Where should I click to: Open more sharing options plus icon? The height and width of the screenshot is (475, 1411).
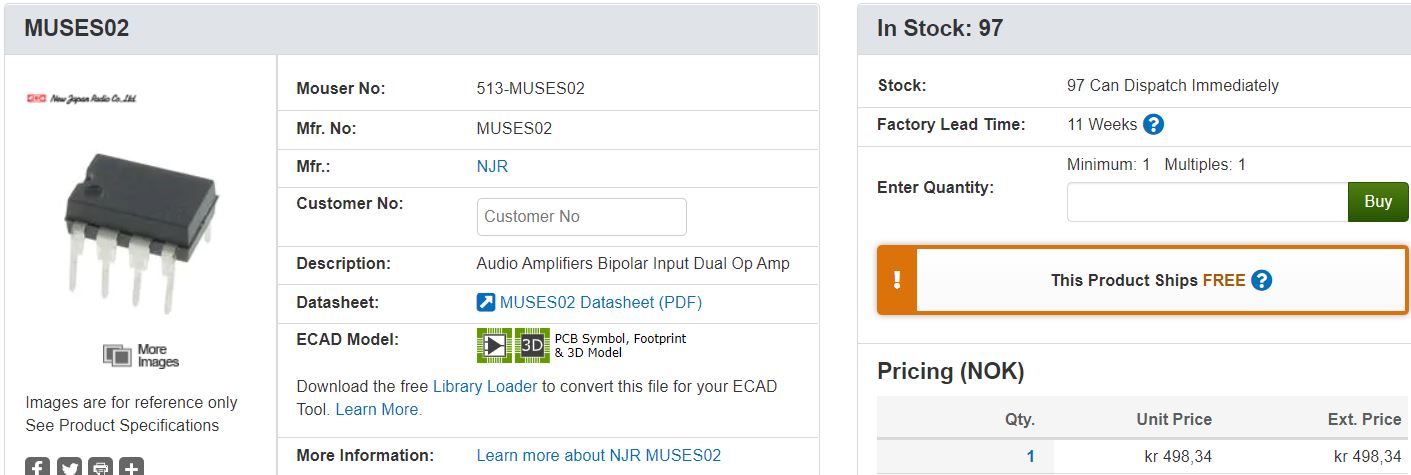132,467
